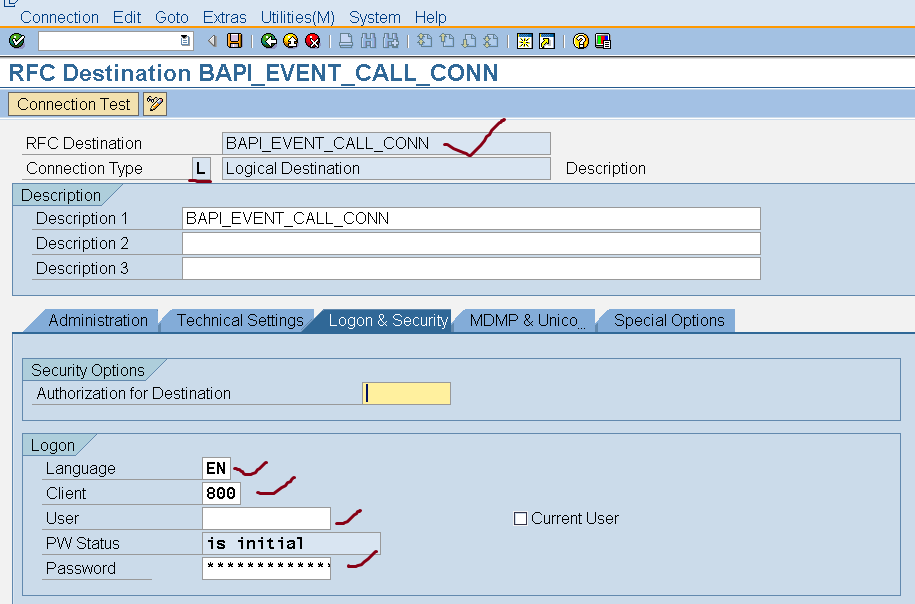This screenshot has width=915, height=604.
Task: Go to first page icon
Action: point(425,41)
